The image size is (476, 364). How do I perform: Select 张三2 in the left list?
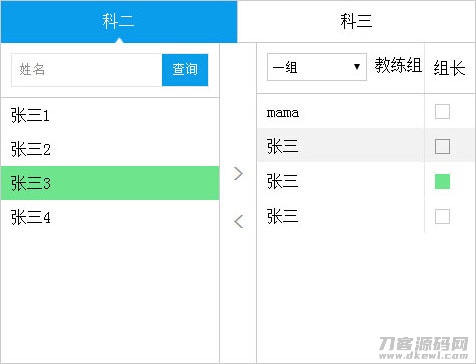point(110,149)
